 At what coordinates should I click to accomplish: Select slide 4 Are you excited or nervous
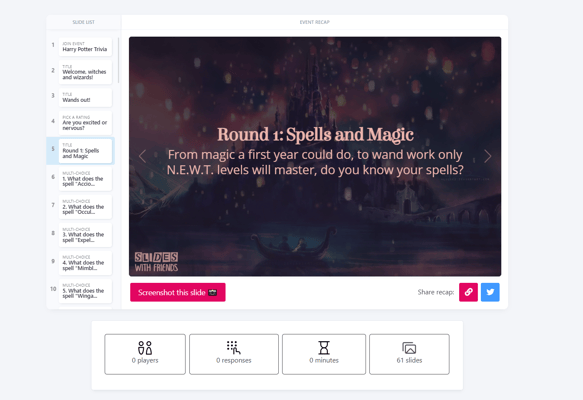point(85,123)
